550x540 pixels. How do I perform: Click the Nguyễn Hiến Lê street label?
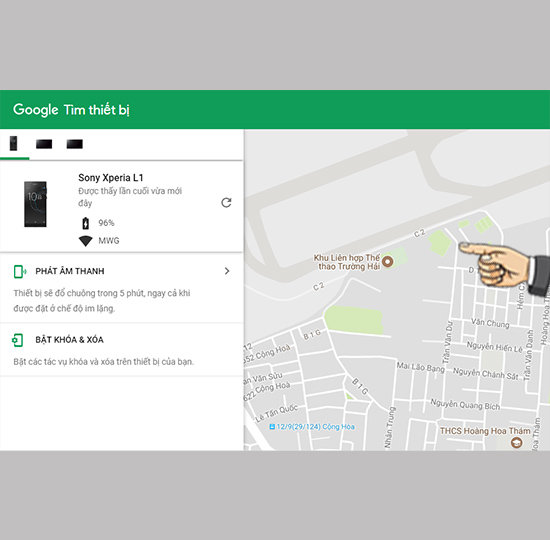click(495, 347)
